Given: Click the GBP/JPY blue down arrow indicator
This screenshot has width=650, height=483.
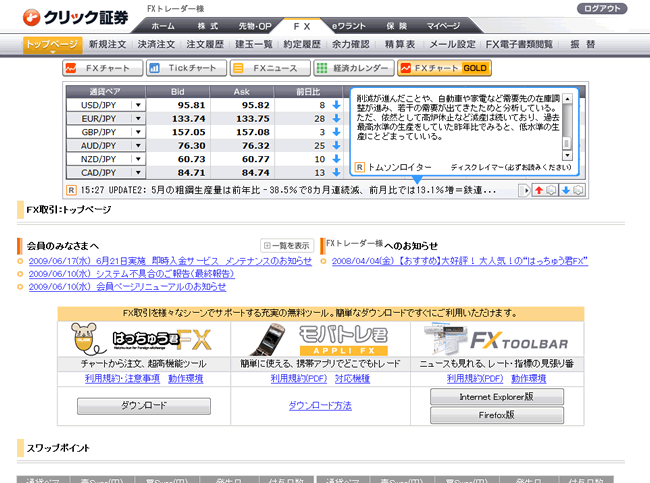Looking at the screenshot, I should (x=336, y=132).
